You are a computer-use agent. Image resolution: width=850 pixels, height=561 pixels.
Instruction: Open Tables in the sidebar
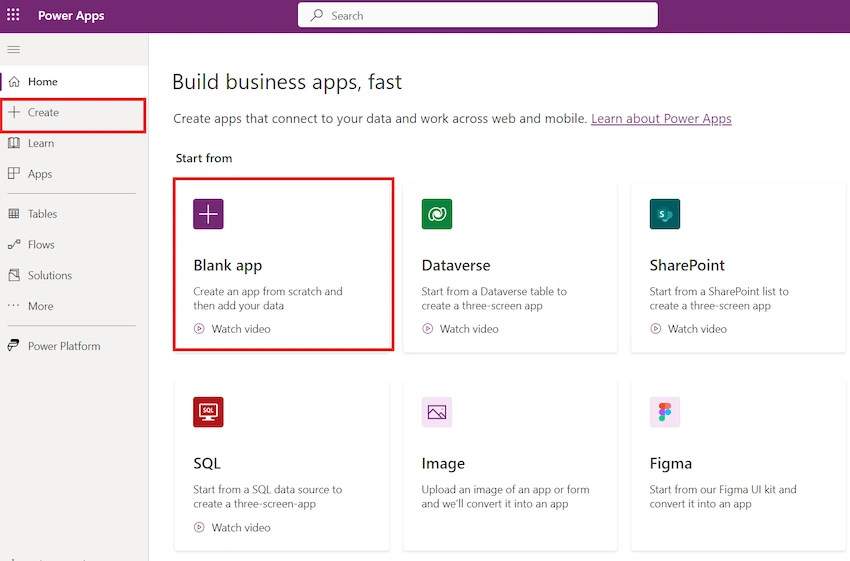[74, 214]
